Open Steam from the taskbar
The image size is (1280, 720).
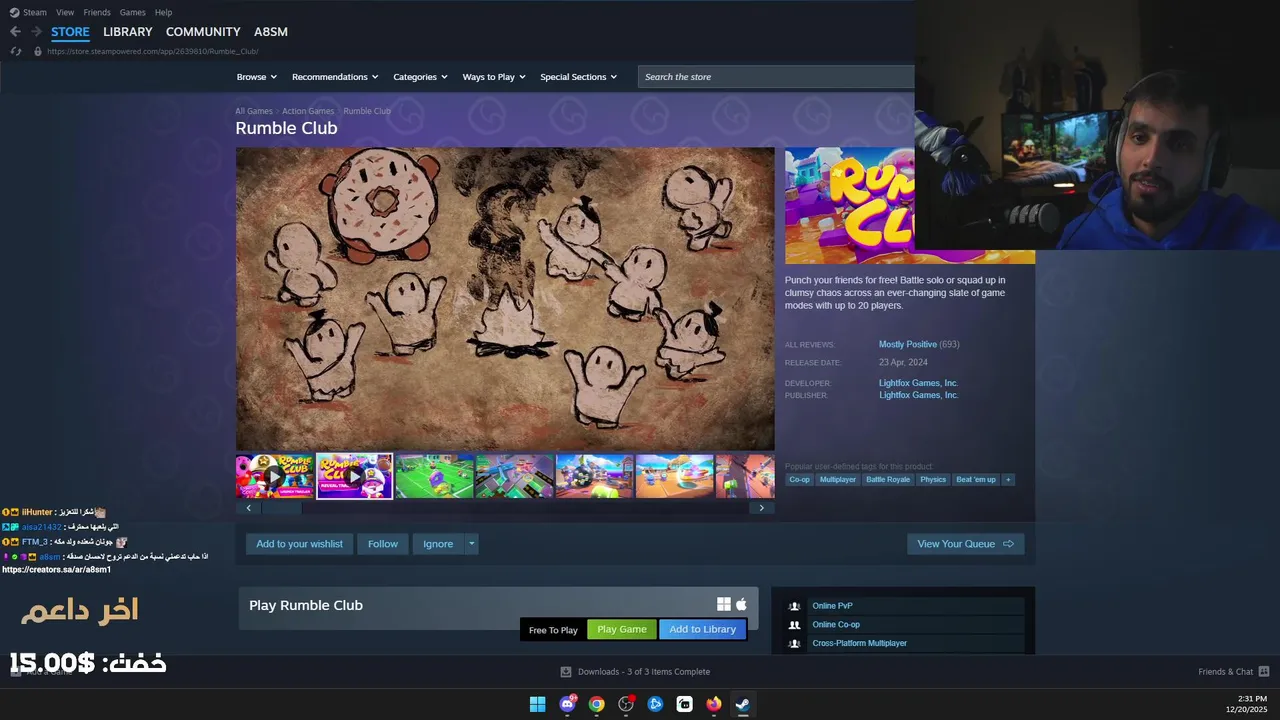pyautogui.click(x=742, y=704)
